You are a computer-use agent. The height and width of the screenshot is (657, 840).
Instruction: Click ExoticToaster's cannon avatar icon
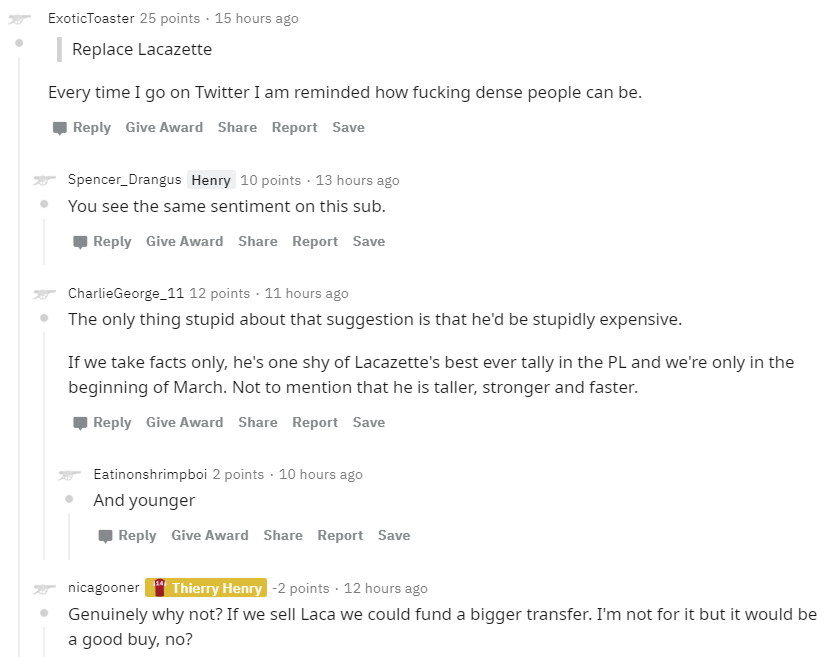coord(19,19)
